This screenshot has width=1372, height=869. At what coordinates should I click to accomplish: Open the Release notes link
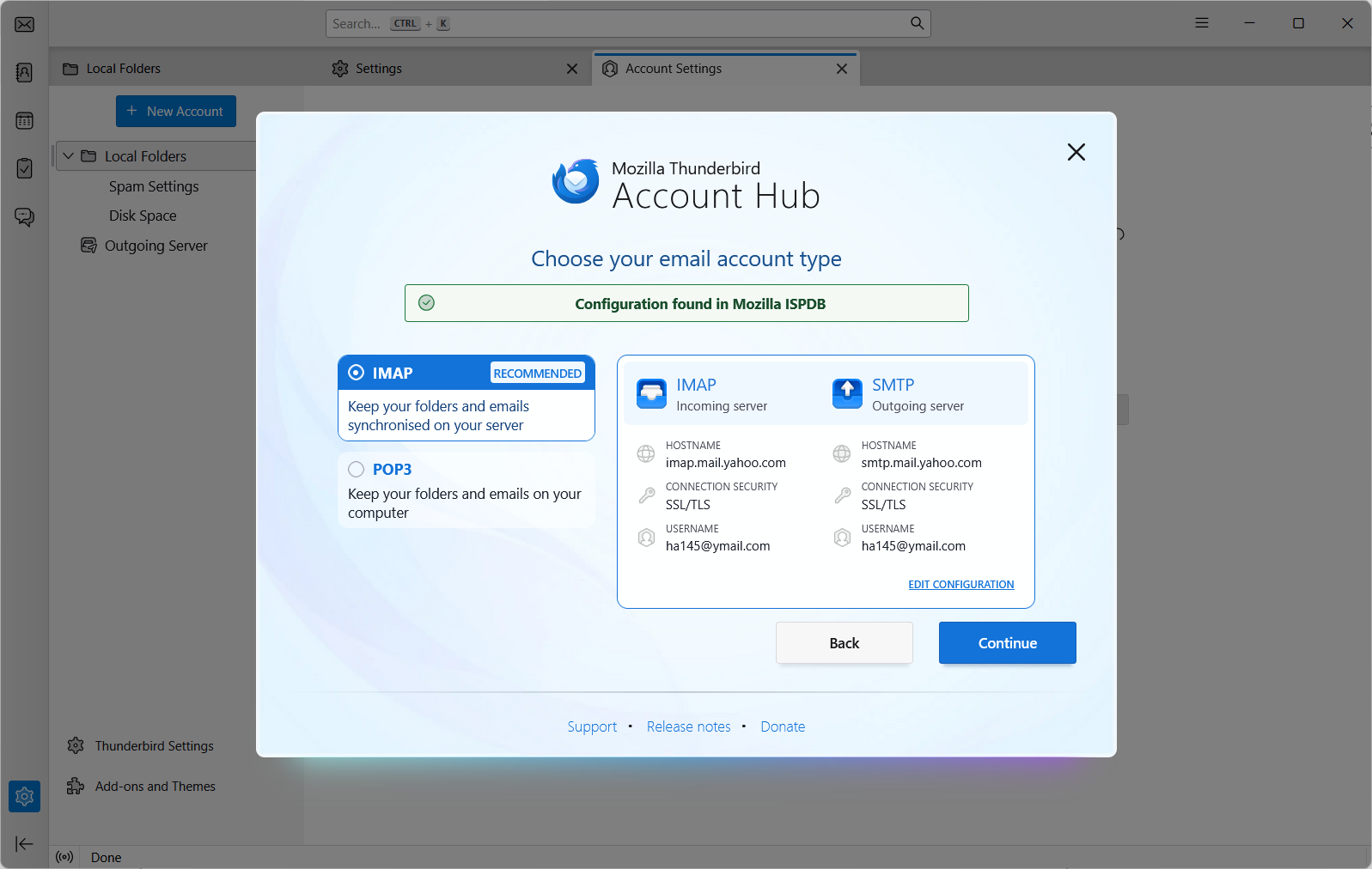click(x=689, y=726)
